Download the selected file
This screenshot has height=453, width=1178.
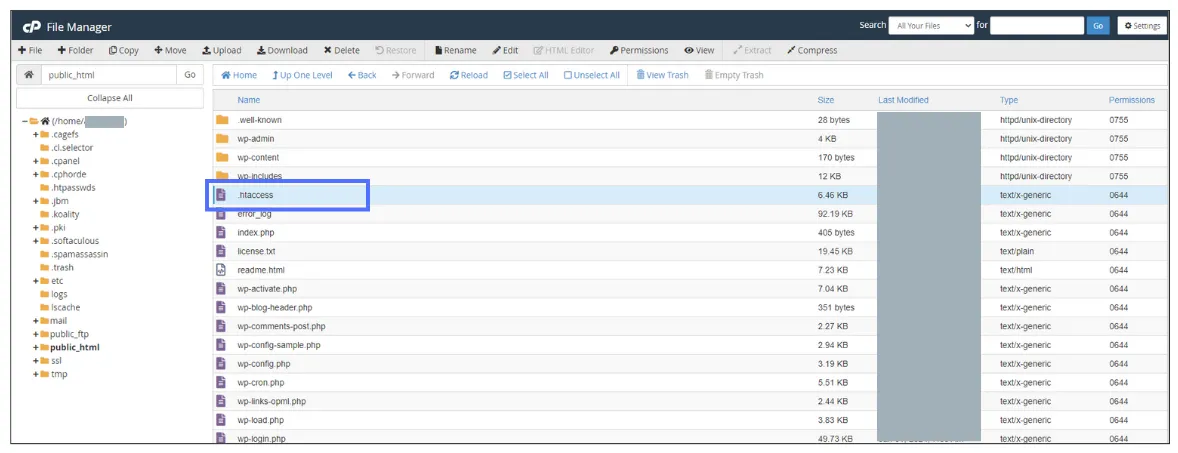click(x=282, y=50)
